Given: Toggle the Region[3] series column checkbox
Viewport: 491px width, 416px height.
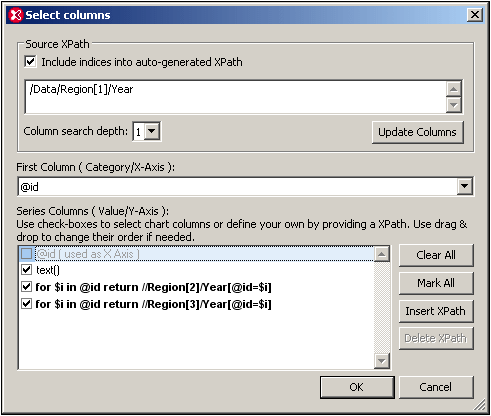Looking at the screenshot, I should 26,304.
